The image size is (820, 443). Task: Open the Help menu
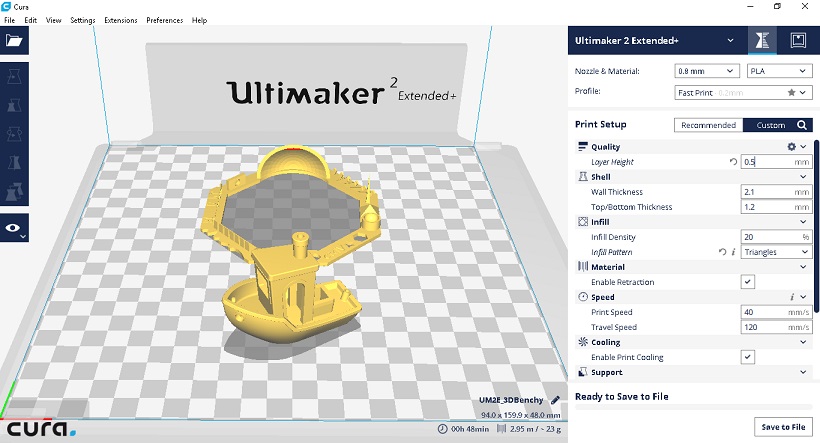click(x=199, y=20)
